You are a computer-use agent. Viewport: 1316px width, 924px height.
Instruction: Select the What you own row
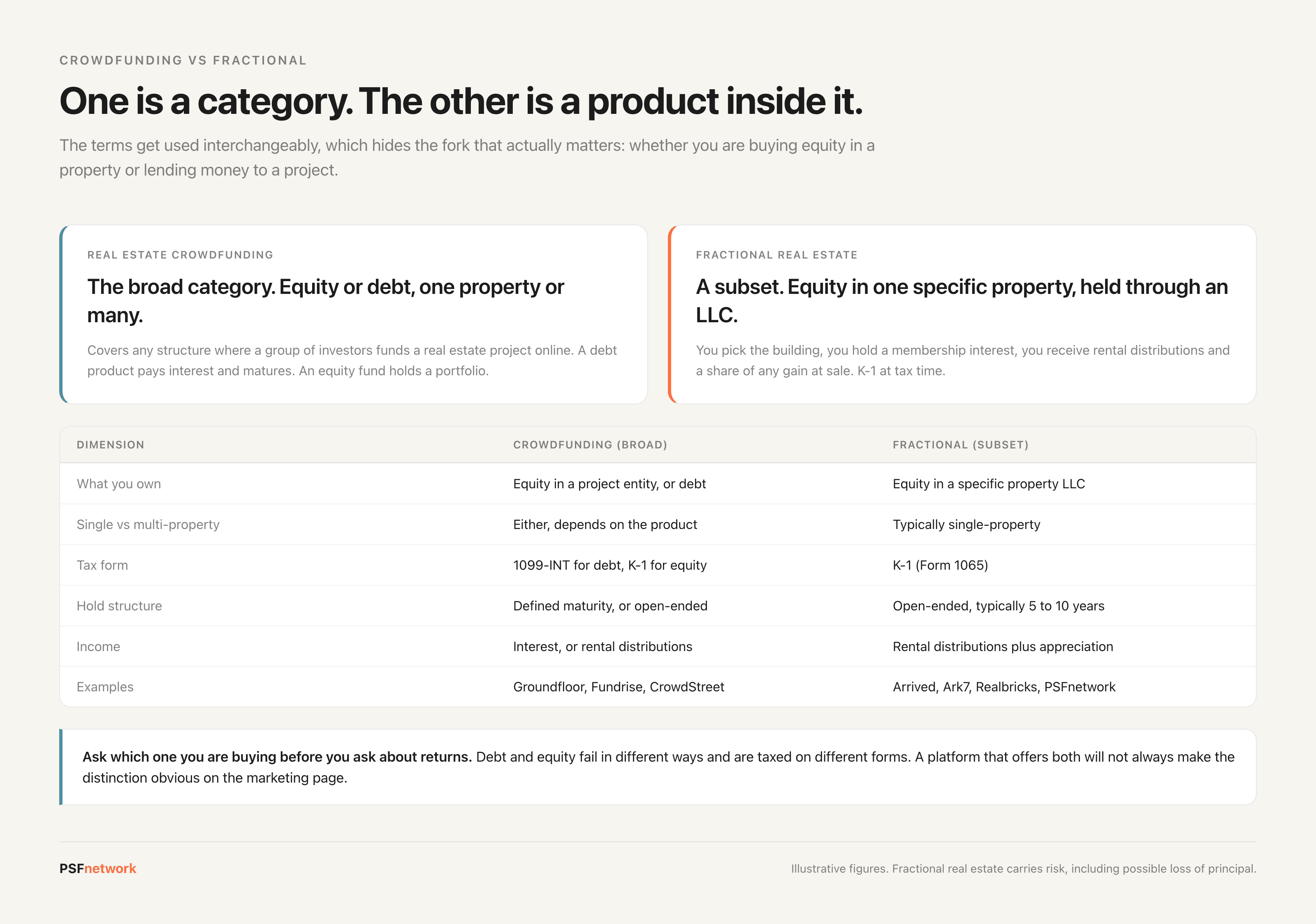coord(658,484)
